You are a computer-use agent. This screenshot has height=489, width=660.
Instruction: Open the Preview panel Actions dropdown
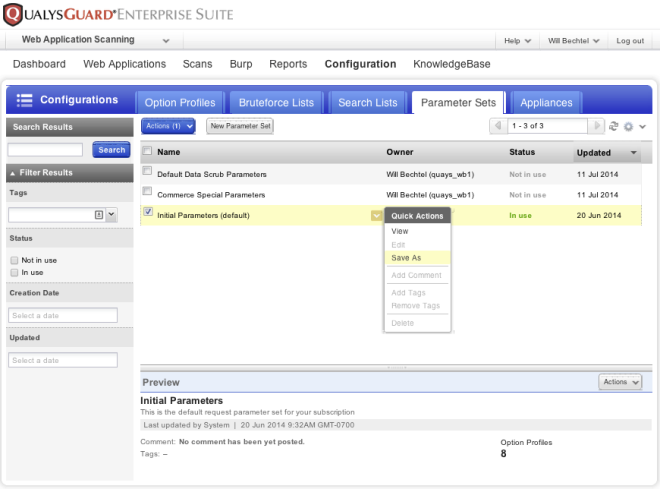(620, 382)
